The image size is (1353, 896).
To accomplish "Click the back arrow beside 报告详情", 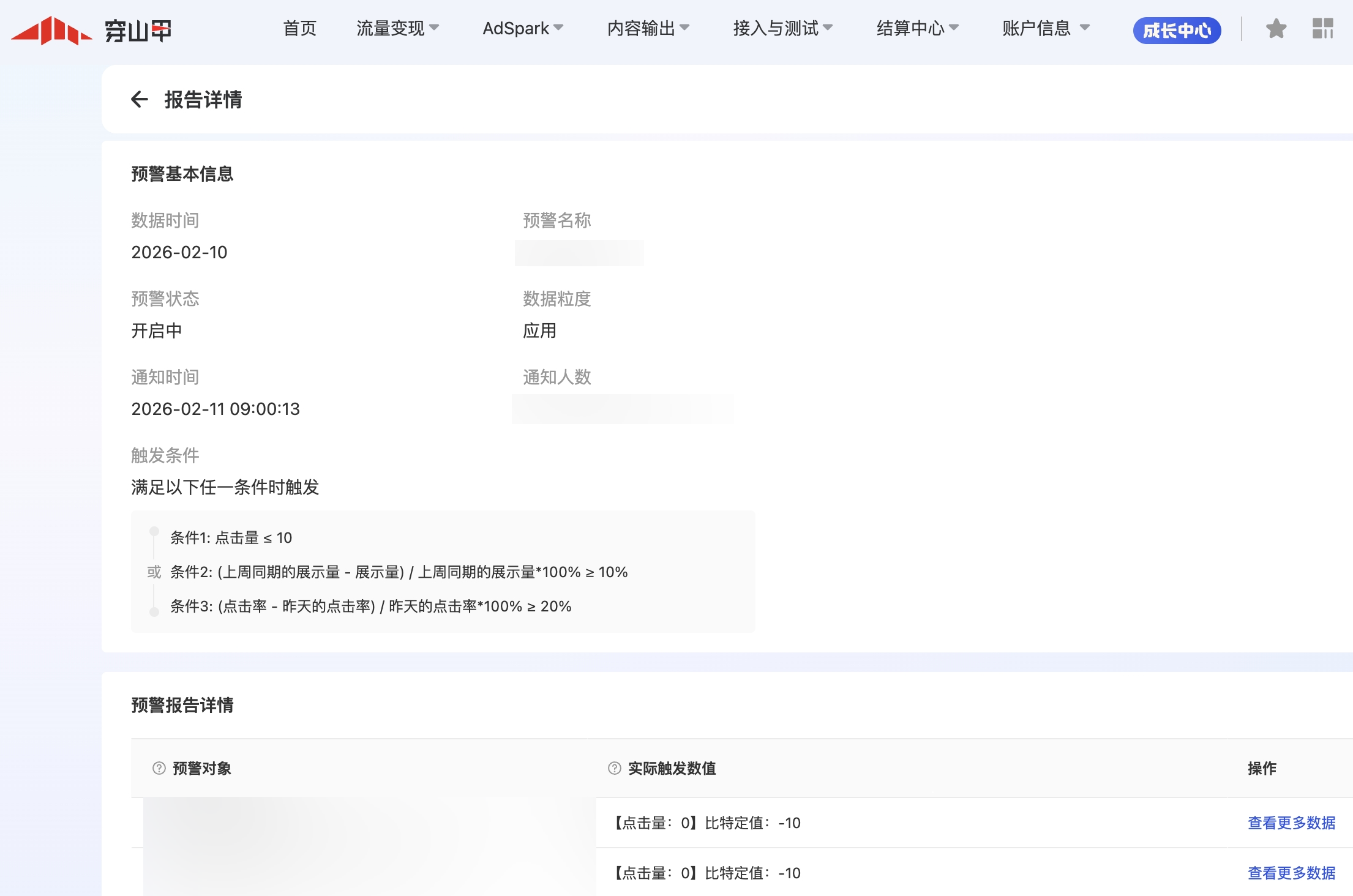I will tap(140, 99).
